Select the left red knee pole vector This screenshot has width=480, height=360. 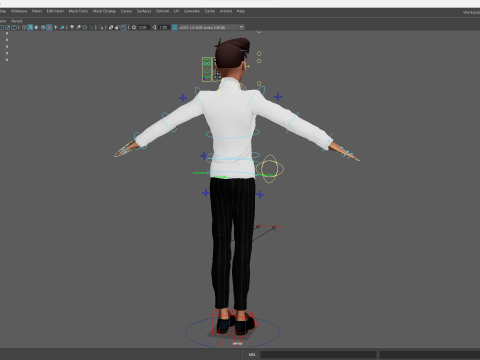coord(259,227)
